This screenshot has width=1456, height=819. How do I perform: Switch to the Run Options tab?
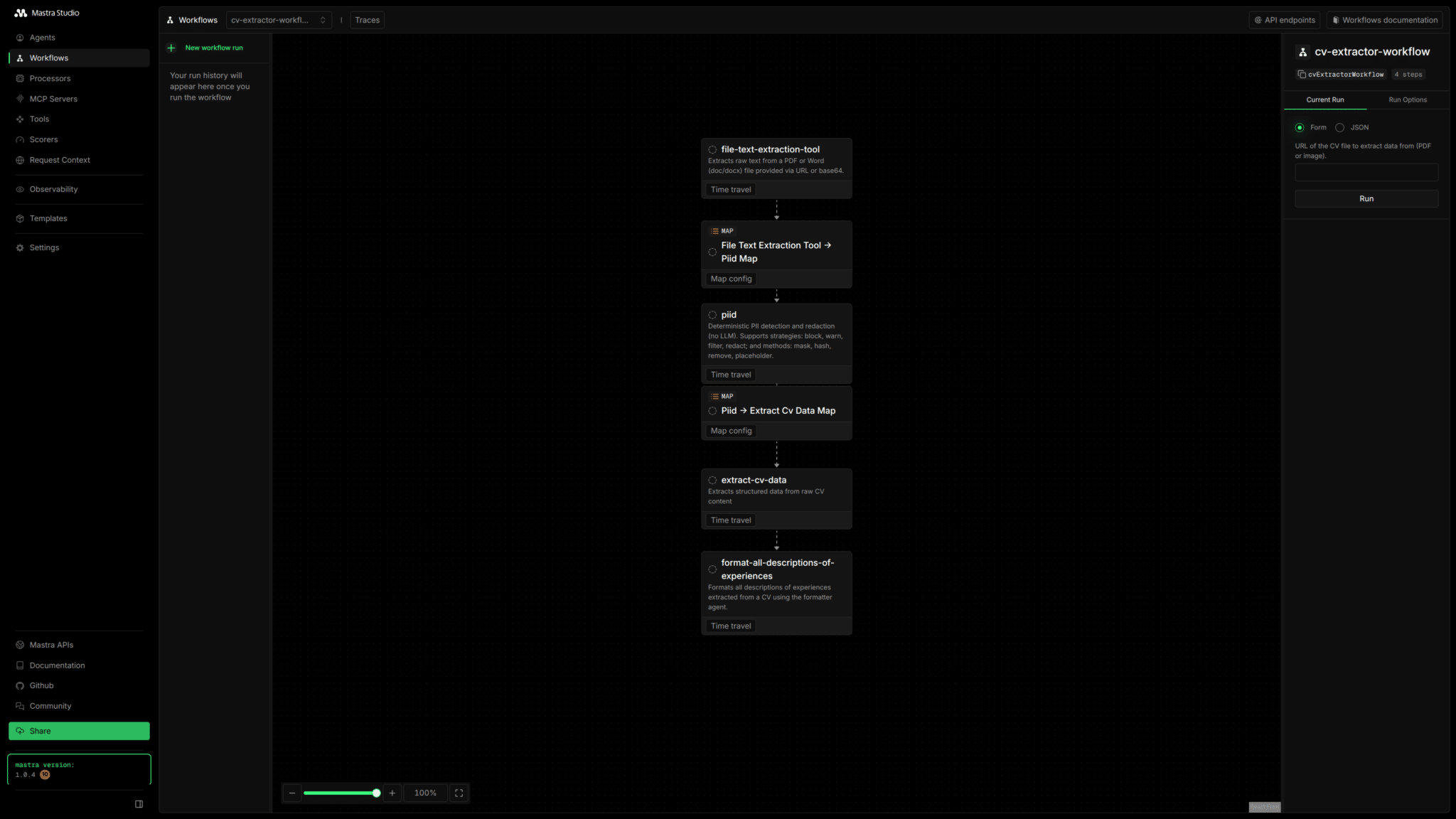(x=1407, y=100)
